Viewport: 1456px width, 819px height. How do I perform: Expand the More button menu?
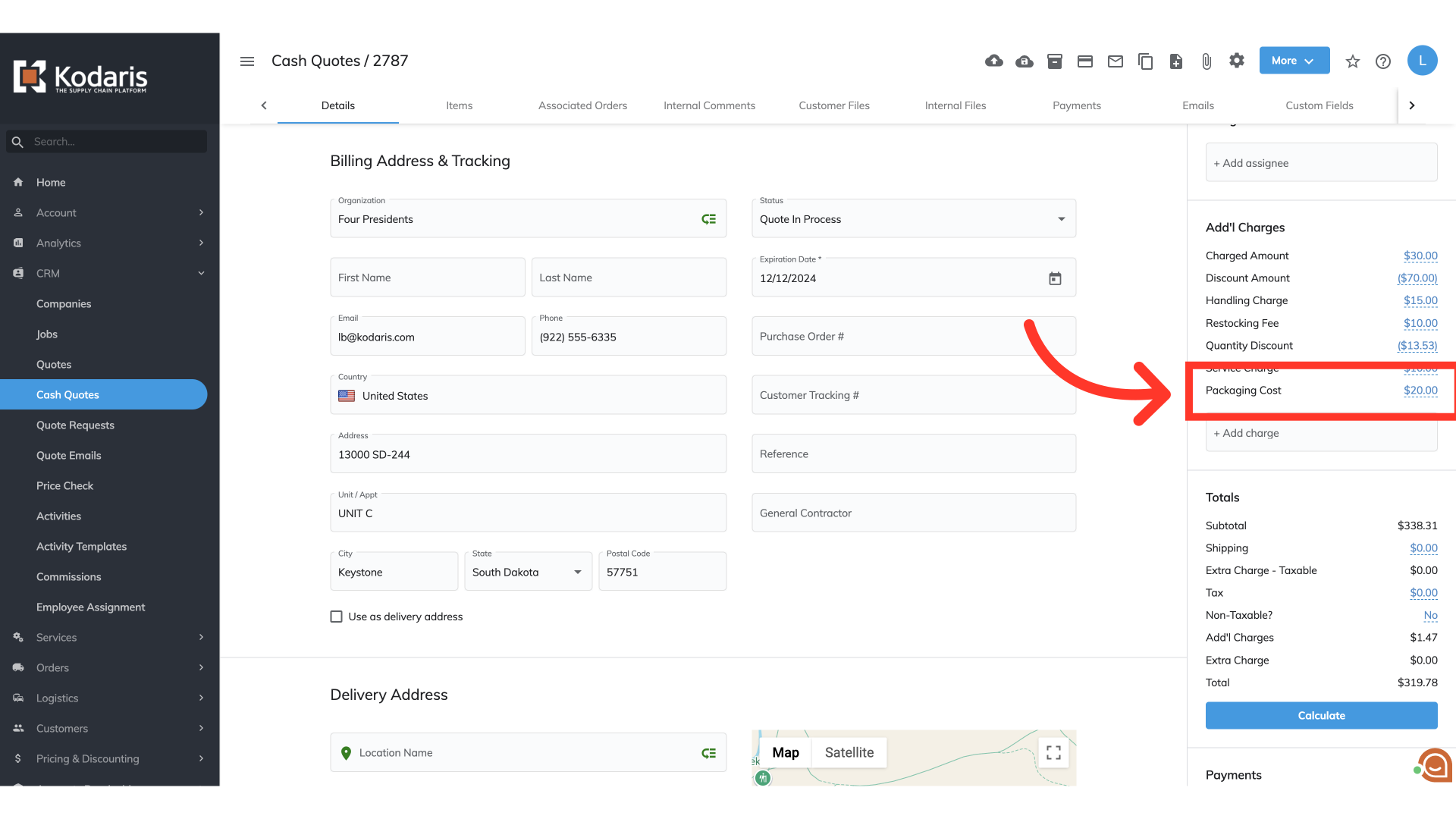(x=1294, y=61)
